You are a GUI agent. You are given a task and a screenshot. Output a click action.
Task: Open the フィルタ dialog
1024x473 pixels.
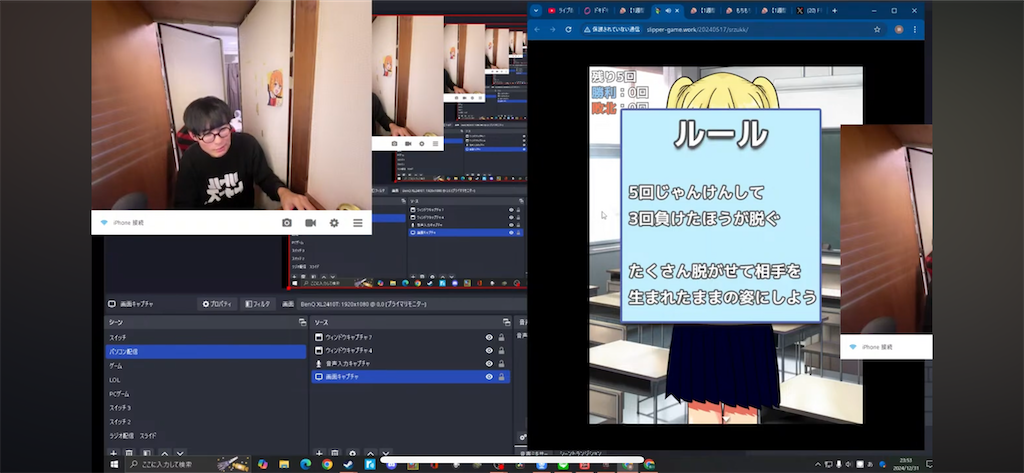(x=257, y=304)
